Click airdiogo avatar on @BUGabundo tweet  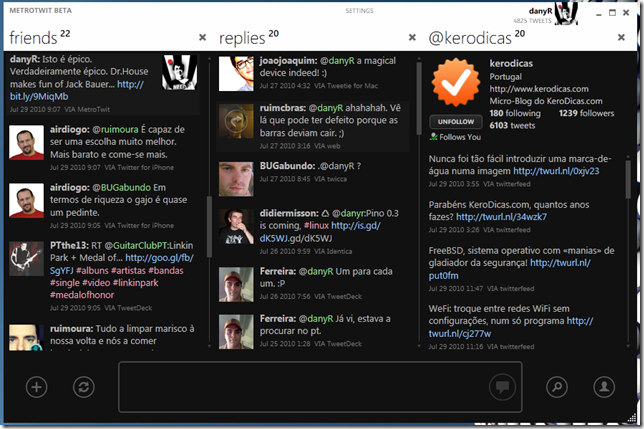(26, 200)
